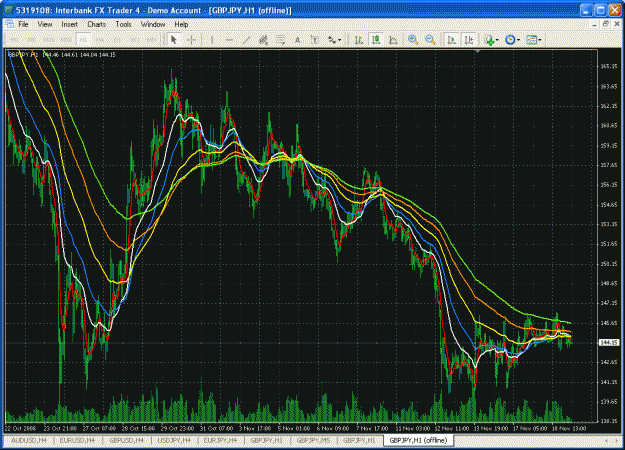The width and height of the screenshot is (625, 450).
Task: Click the '22 Oct 2008' date label
Action: point(20,428)
